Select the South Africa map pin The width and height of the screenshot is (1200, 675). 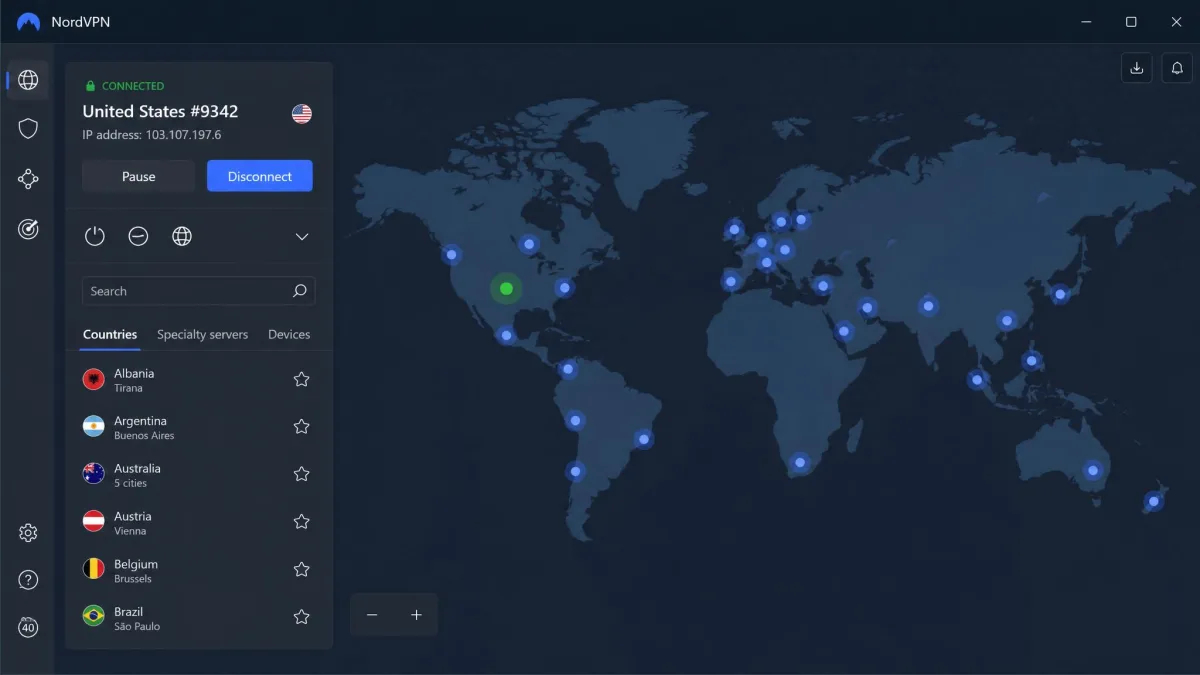pos(799,463)
